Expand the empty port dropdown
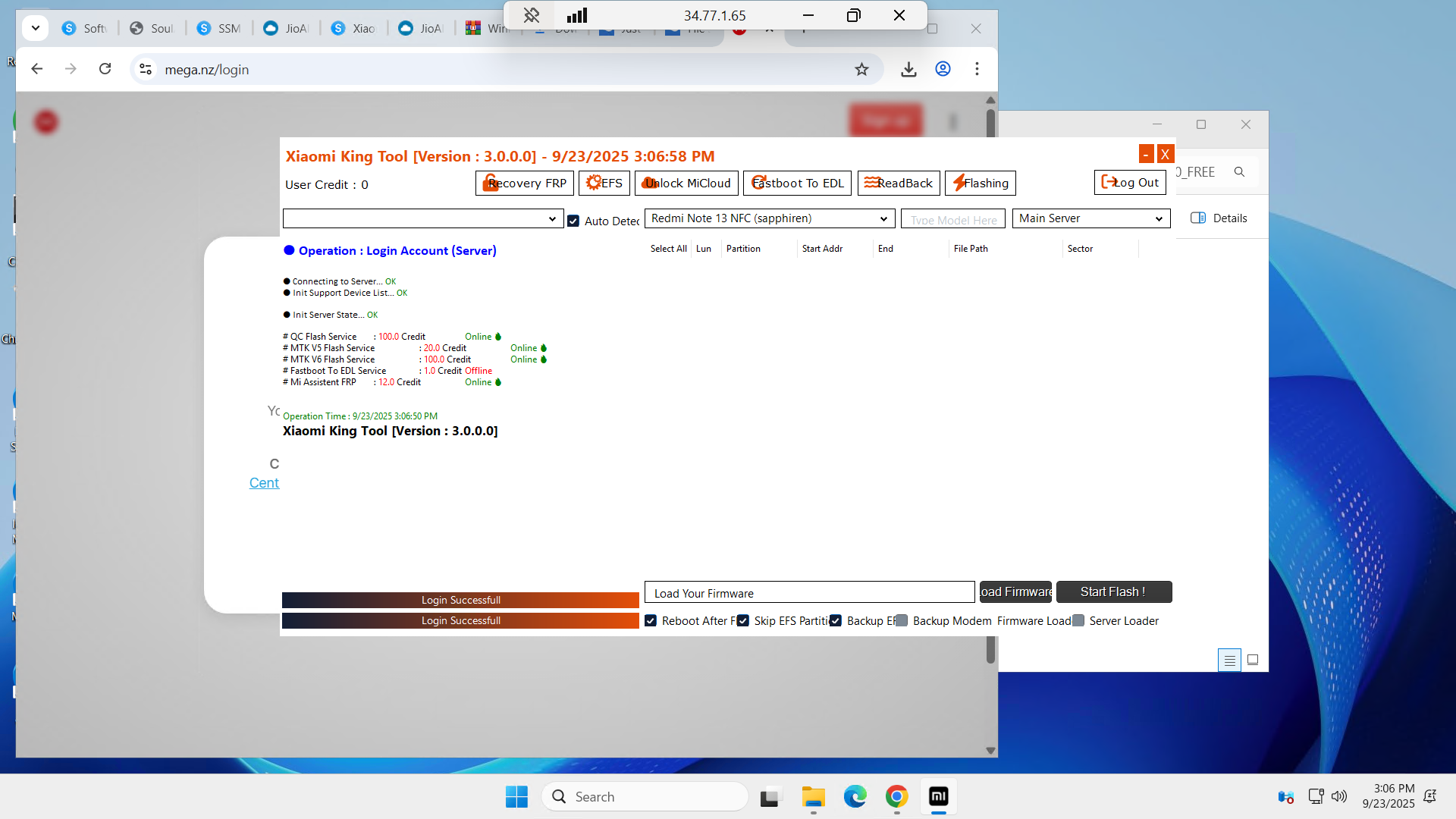Screen dimensions: 1456x819 [422, 218]
